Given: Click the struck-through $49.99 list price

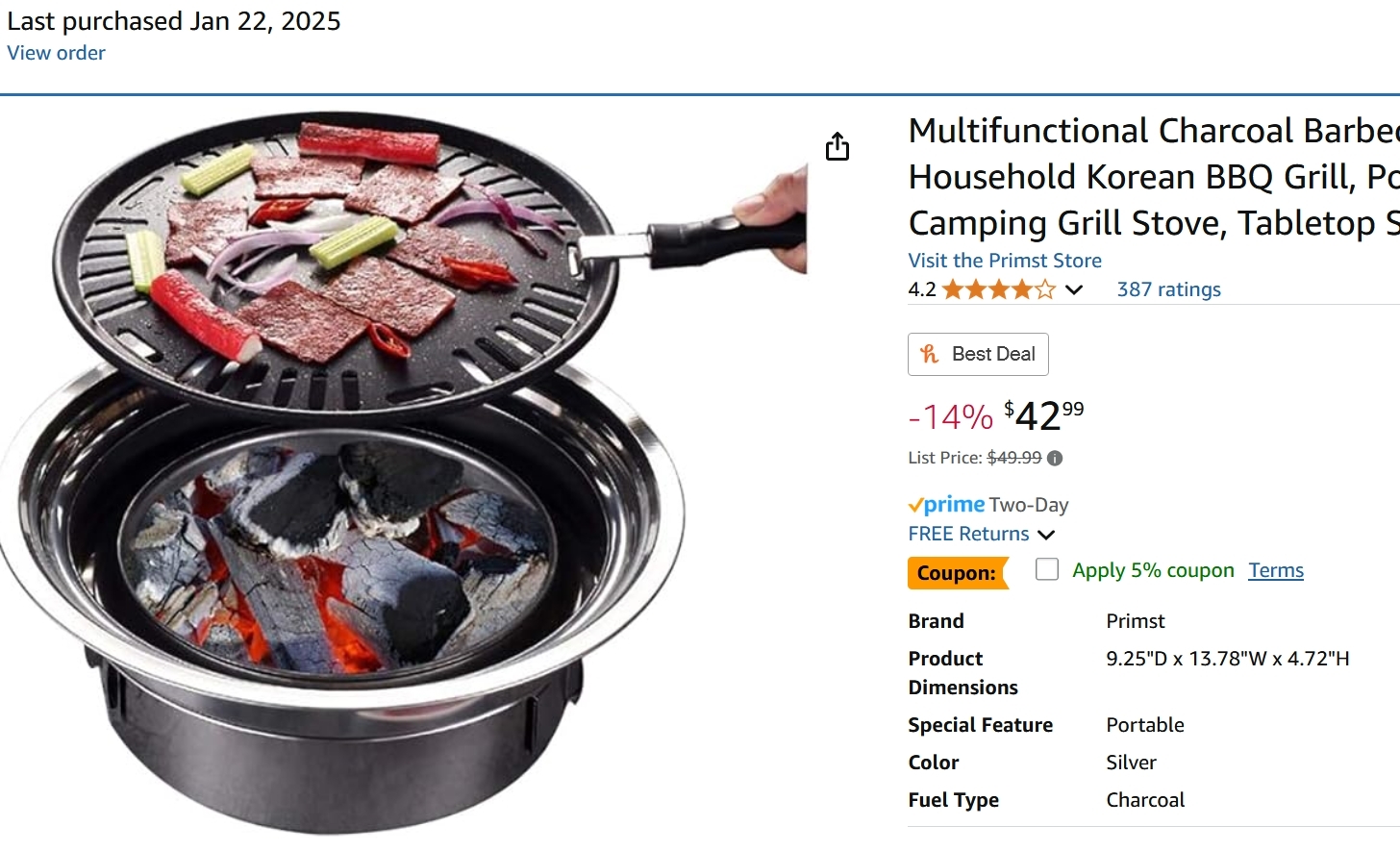Looking at the screenshot, I should 1014,458.
